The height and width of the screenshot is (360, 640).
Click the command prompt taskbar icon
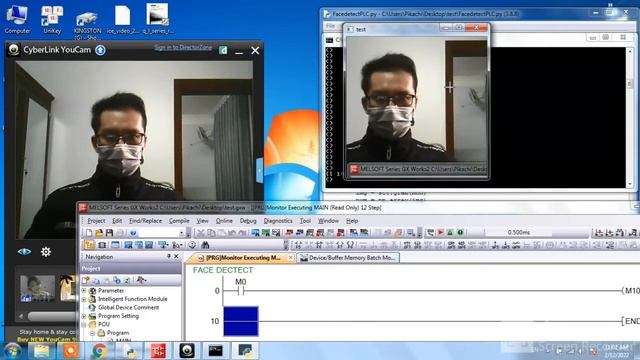point(216,351)
